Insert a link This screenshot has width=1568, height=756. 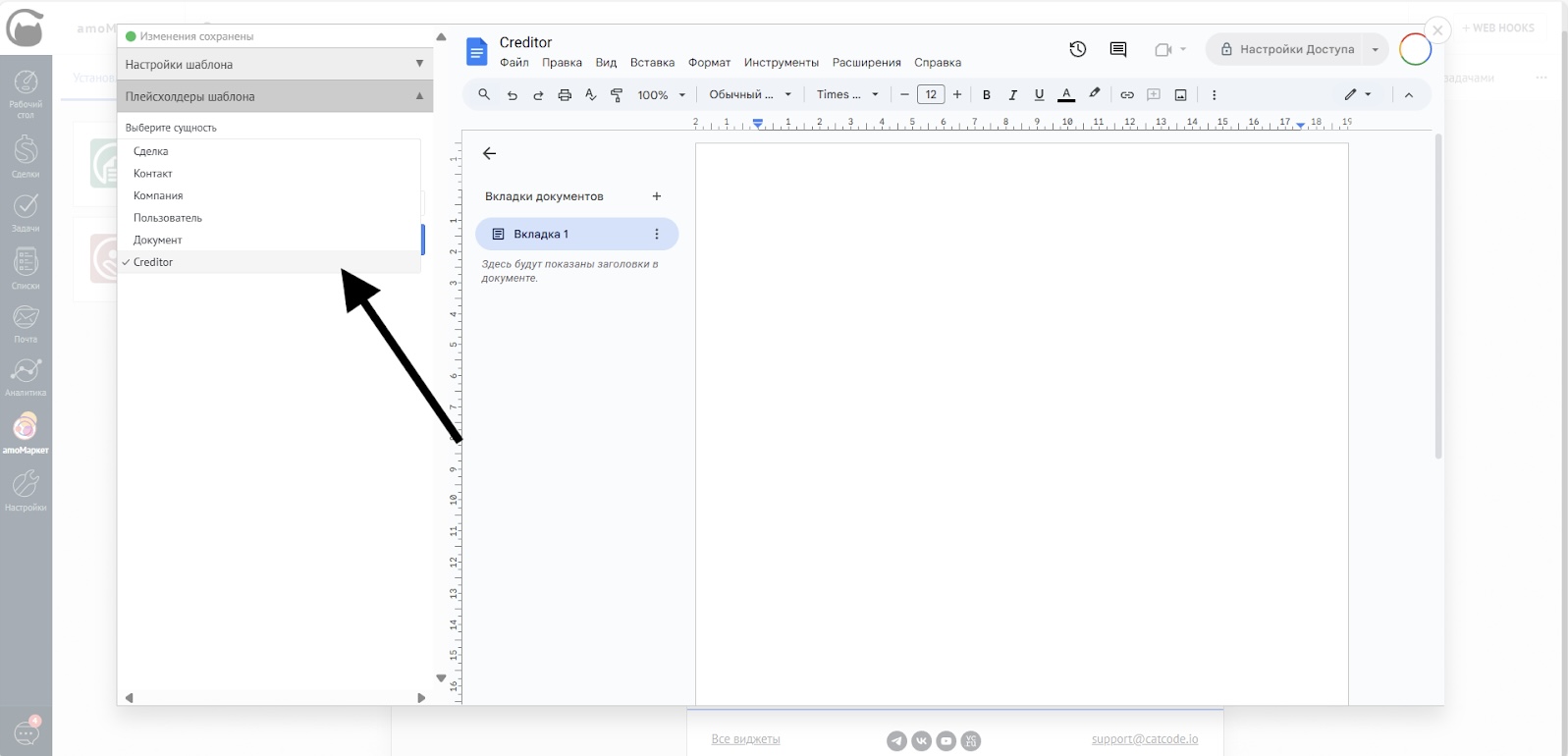point(1127,95)
